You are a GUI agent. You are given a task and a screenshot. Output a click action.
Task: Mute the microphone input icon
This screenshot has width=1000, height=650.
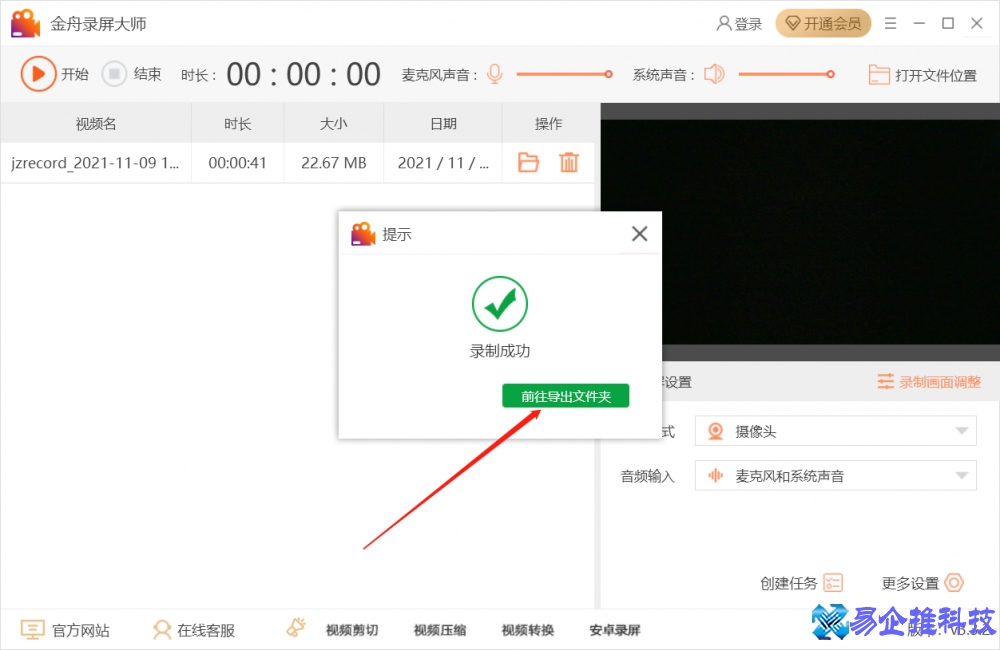coord(494,73)
